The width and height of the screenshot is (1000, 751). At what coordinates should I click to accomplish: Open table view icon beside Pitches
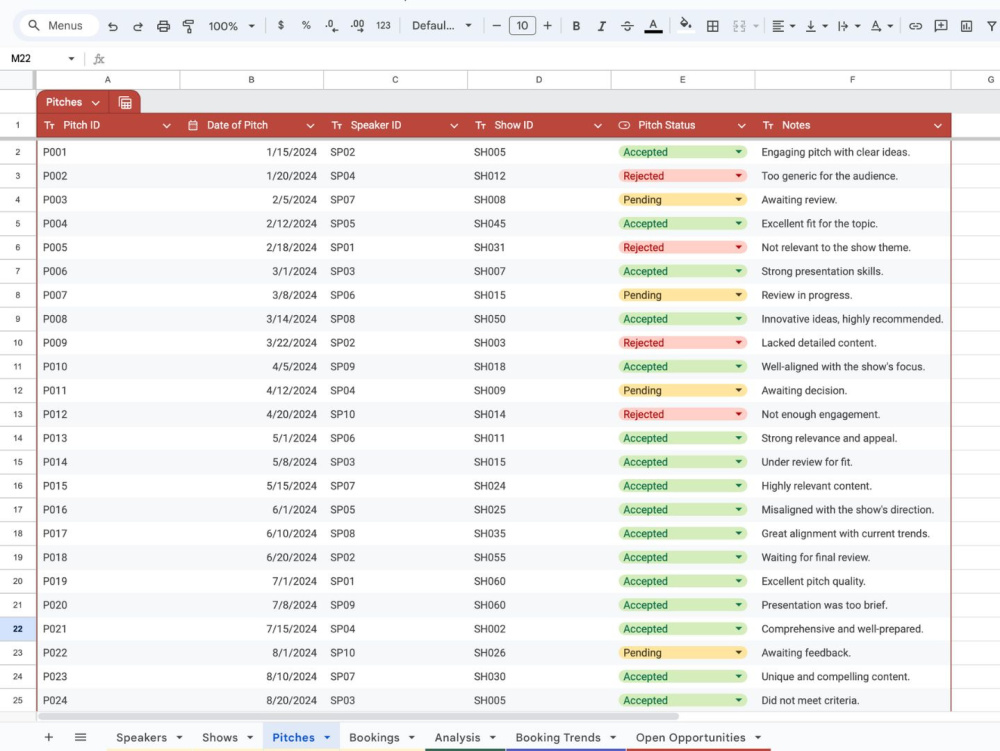tap(125, 102)
